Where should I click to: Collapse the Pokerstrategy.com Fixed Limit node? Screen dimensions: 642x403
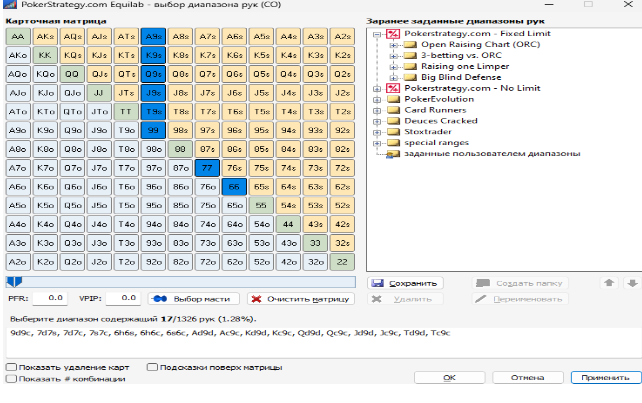click(x=377, y=34)
